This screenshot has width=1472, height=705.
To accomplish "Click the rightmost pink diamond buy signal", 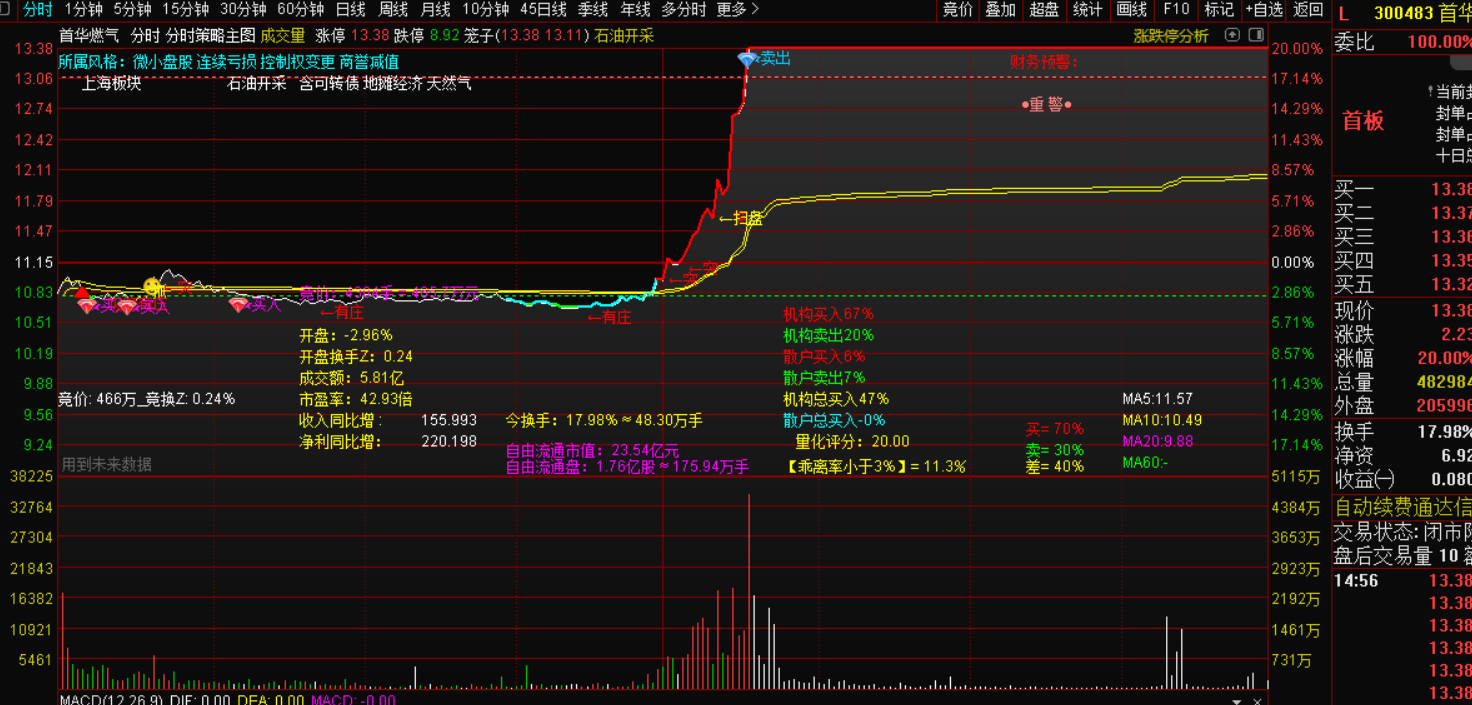I will pyautogui.click(x=238, y=305).
